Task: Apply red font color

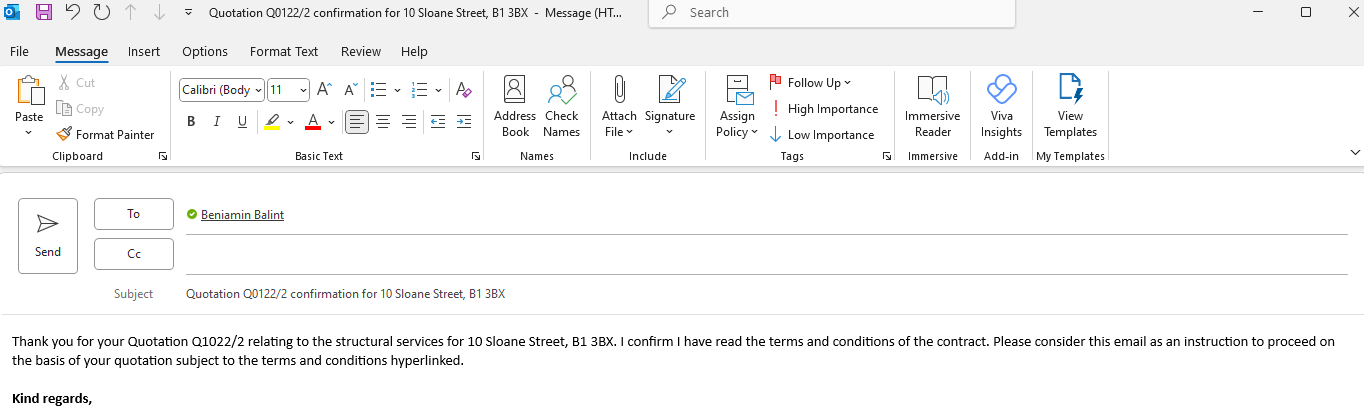Action: point(313,121)
